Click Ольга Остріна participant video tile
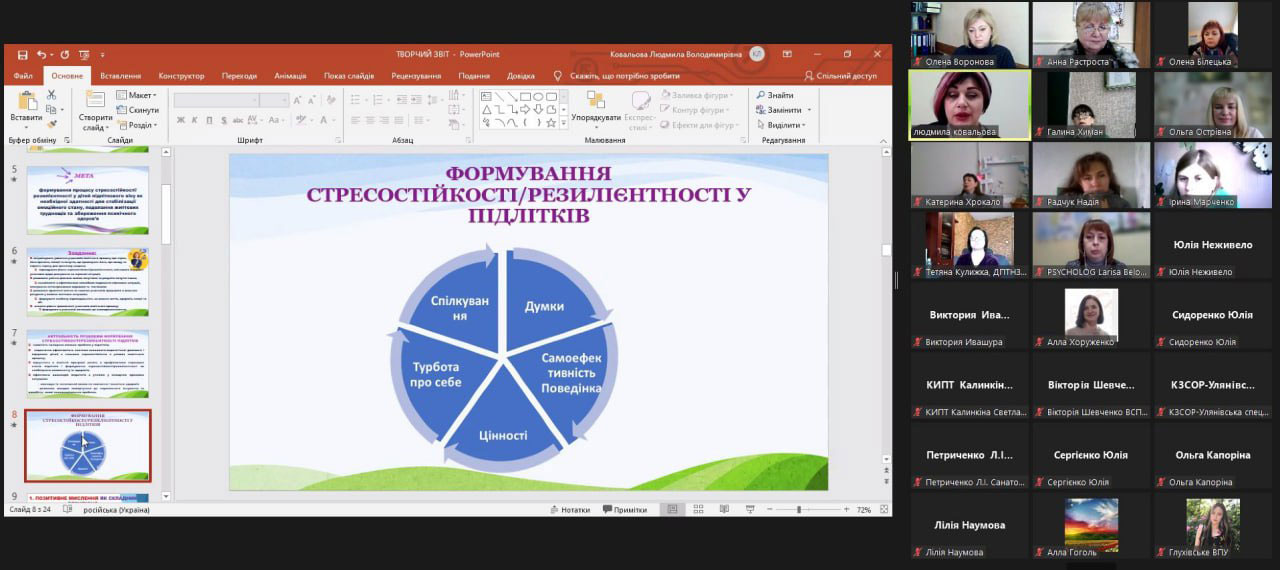The image size is (1280, 570). [x=1214, y=105]
